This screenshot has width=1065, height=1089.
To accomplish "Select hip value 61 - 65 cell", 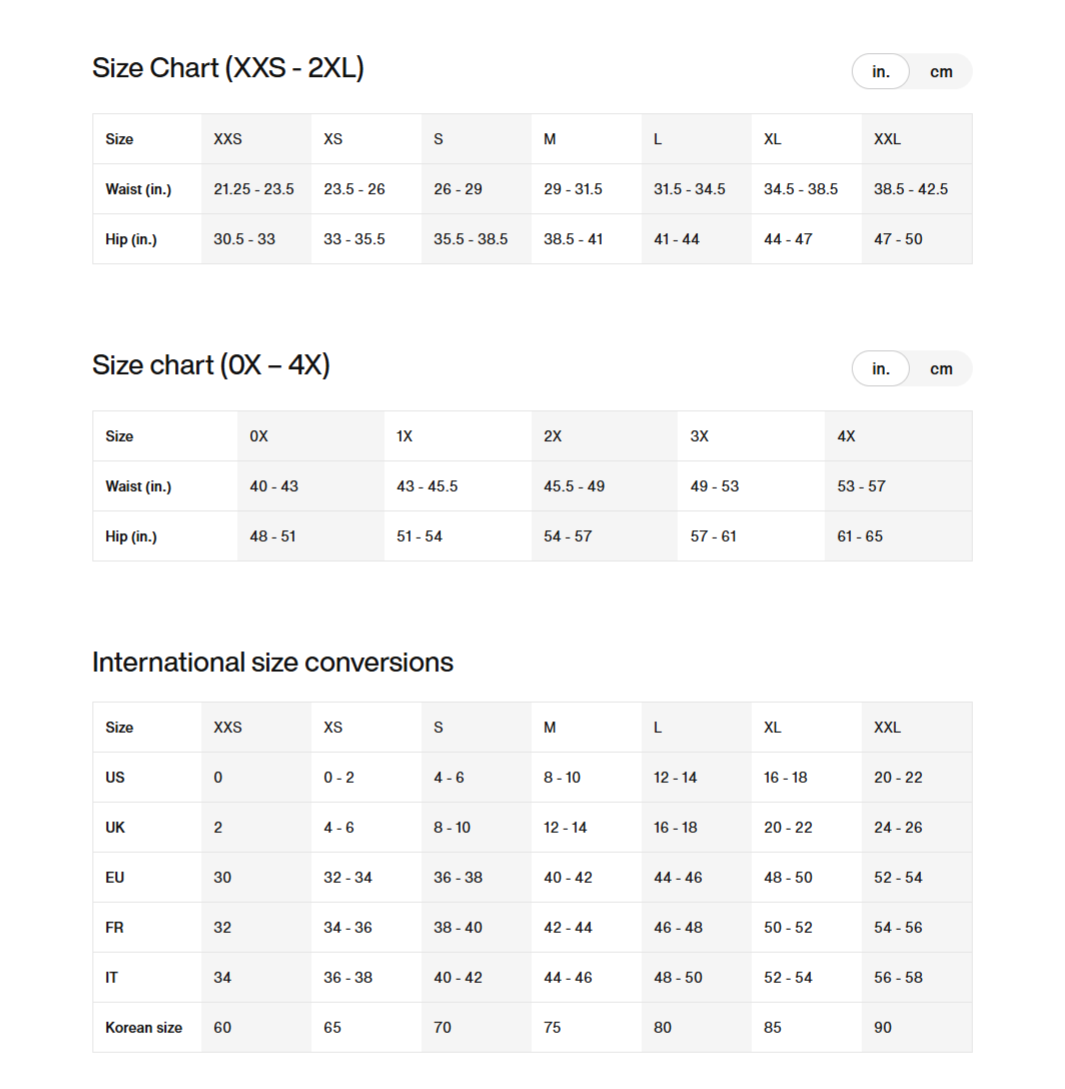I will tap(860, 536).
